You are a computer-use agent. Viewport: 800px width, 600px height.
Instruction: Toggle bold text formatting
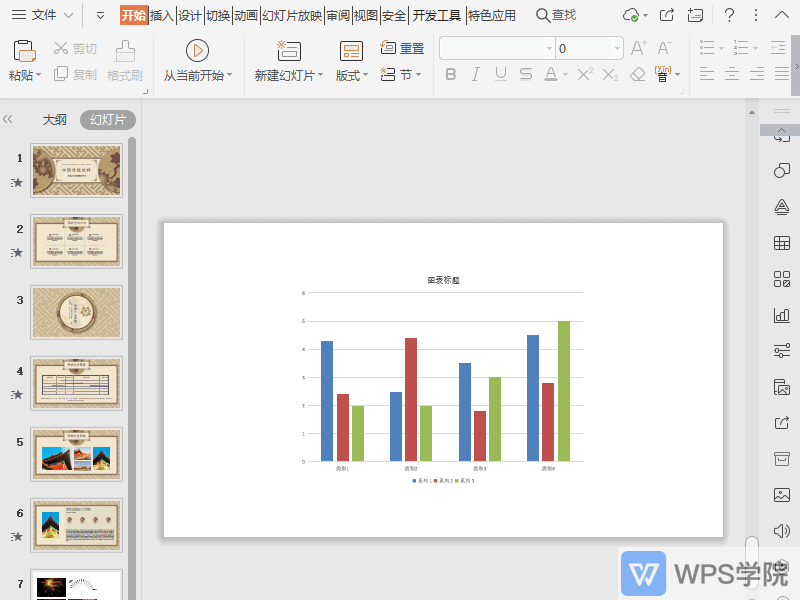click(x=450, y=75)
